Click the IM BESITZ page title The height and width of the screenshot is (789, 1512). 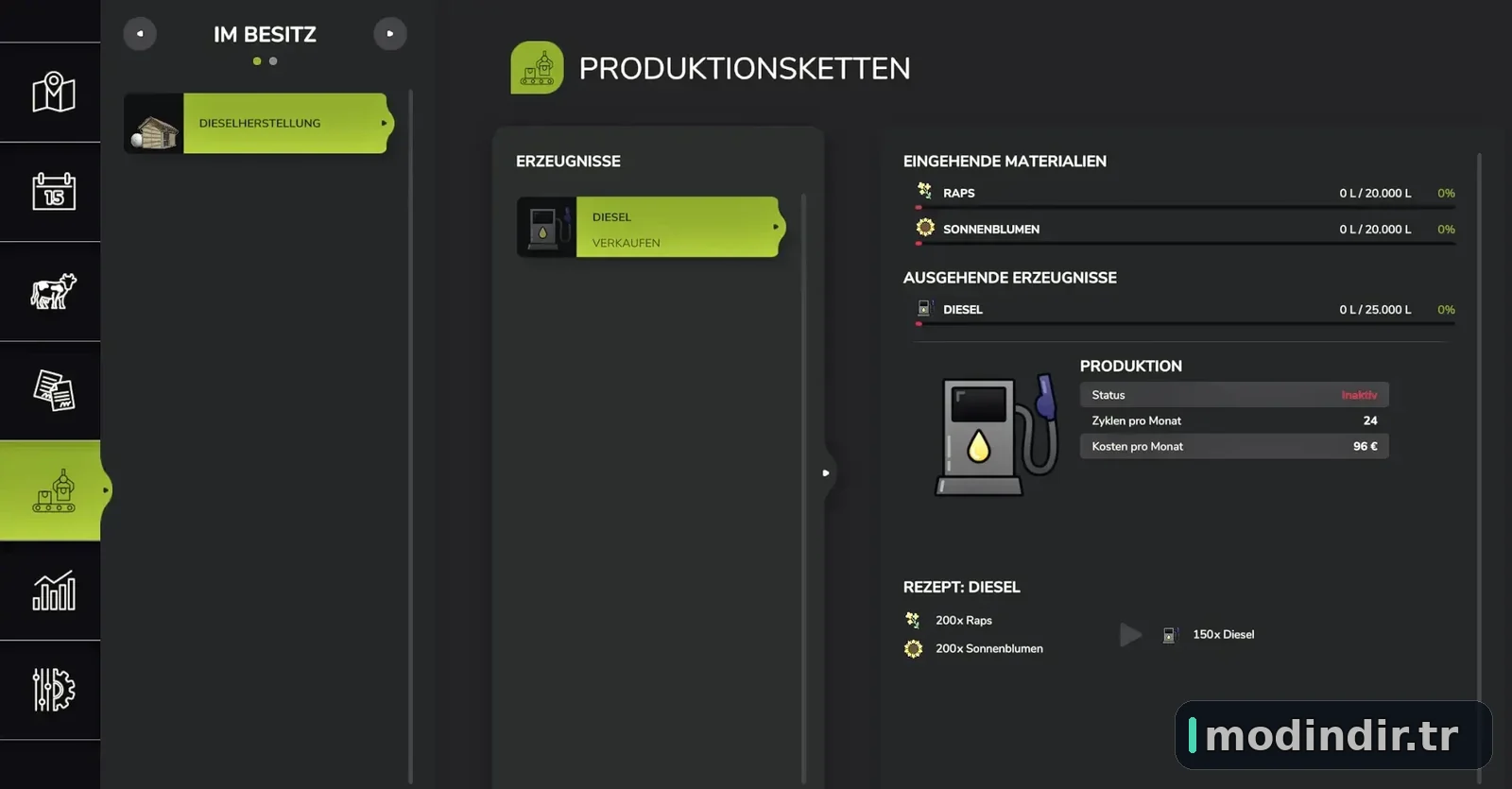point(265,35)
